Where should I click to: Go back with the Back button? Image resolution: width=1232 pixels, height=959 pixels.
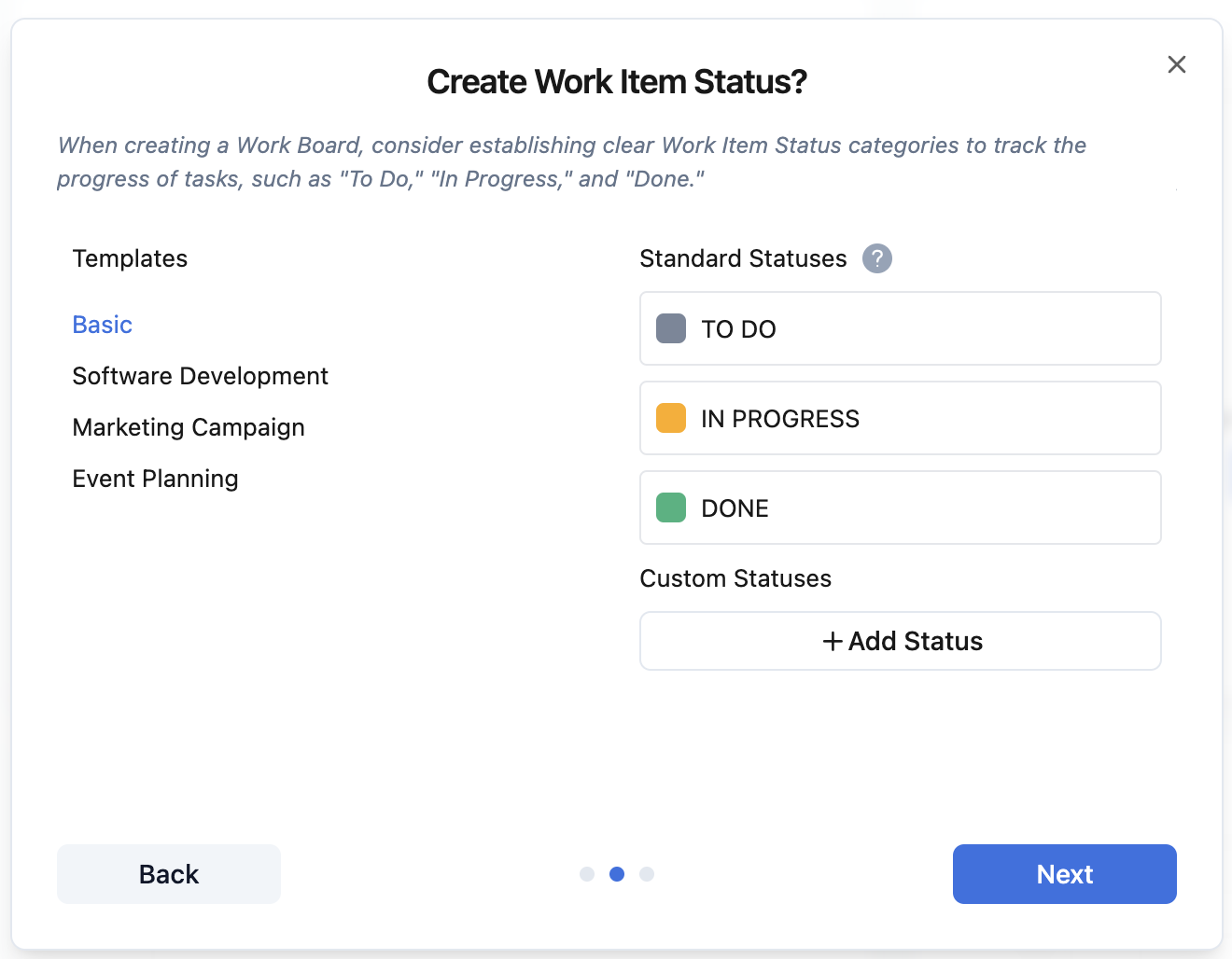(x=169, y=874)
